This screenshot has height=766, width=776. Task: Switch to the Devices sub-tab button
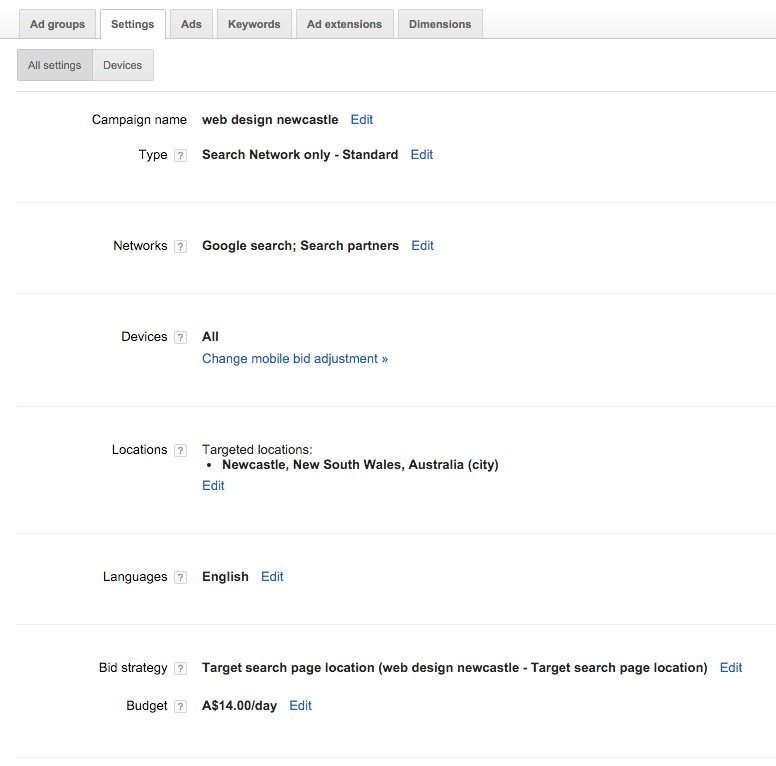pyautogui.click(x=123, y=65)
